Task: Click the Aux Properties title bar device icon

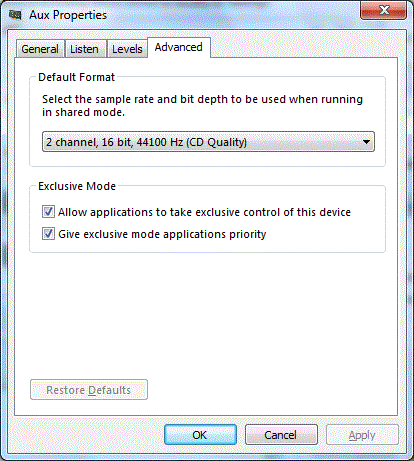Action: point(15,15)
